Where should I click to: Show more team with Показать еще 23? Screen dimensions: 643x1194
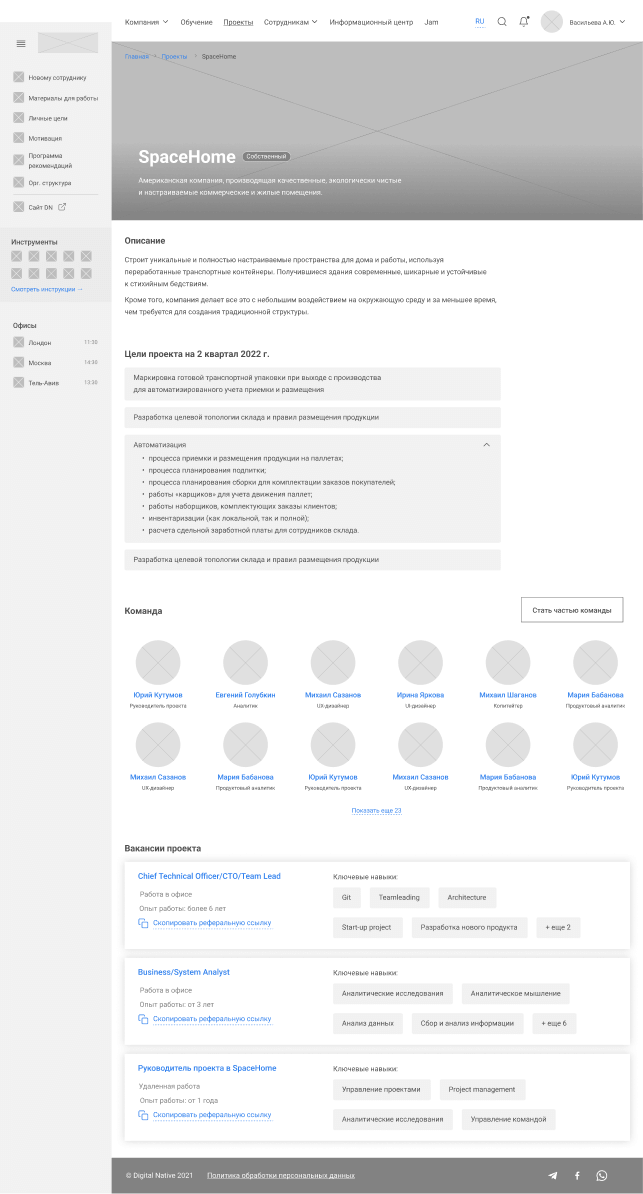coord(376,810)
